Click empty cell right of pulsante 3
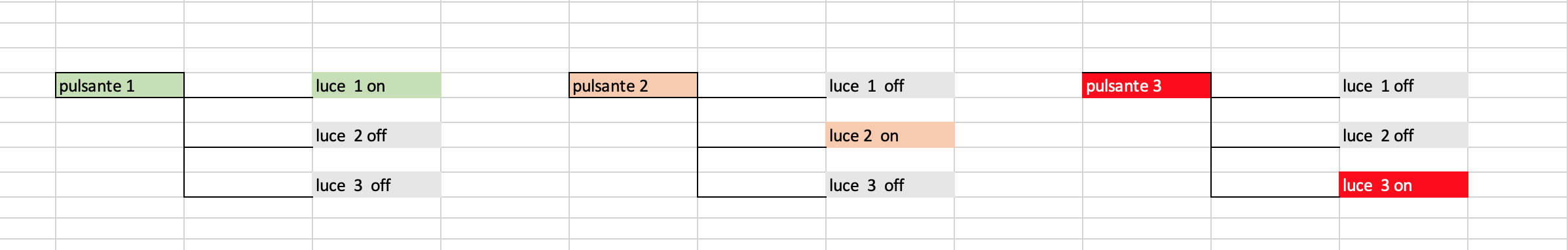This screenshot has width=1568, height=250. point(1275,85)
